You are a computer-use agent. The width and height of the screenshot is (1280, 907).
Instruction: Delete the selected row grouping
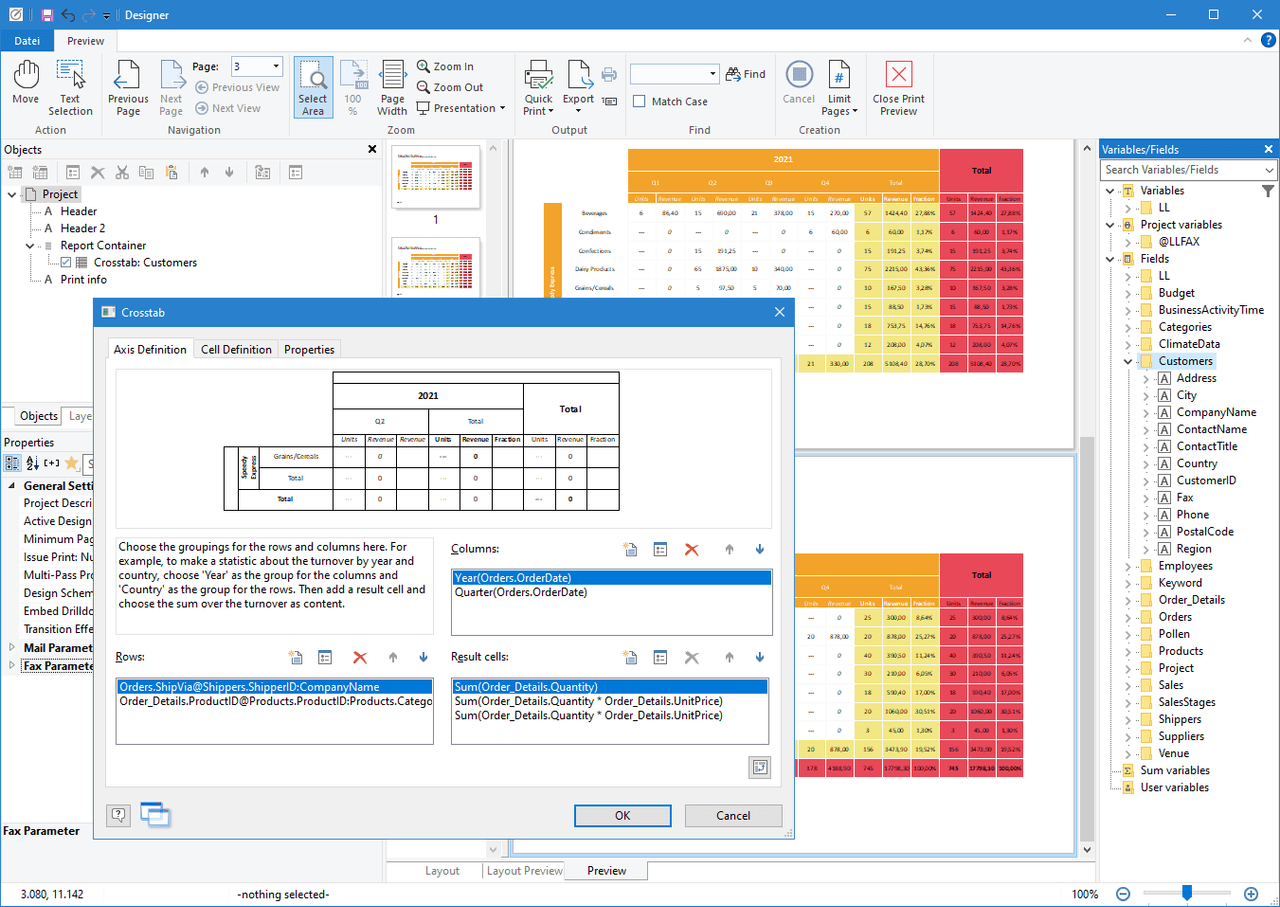tap(360, 657)
